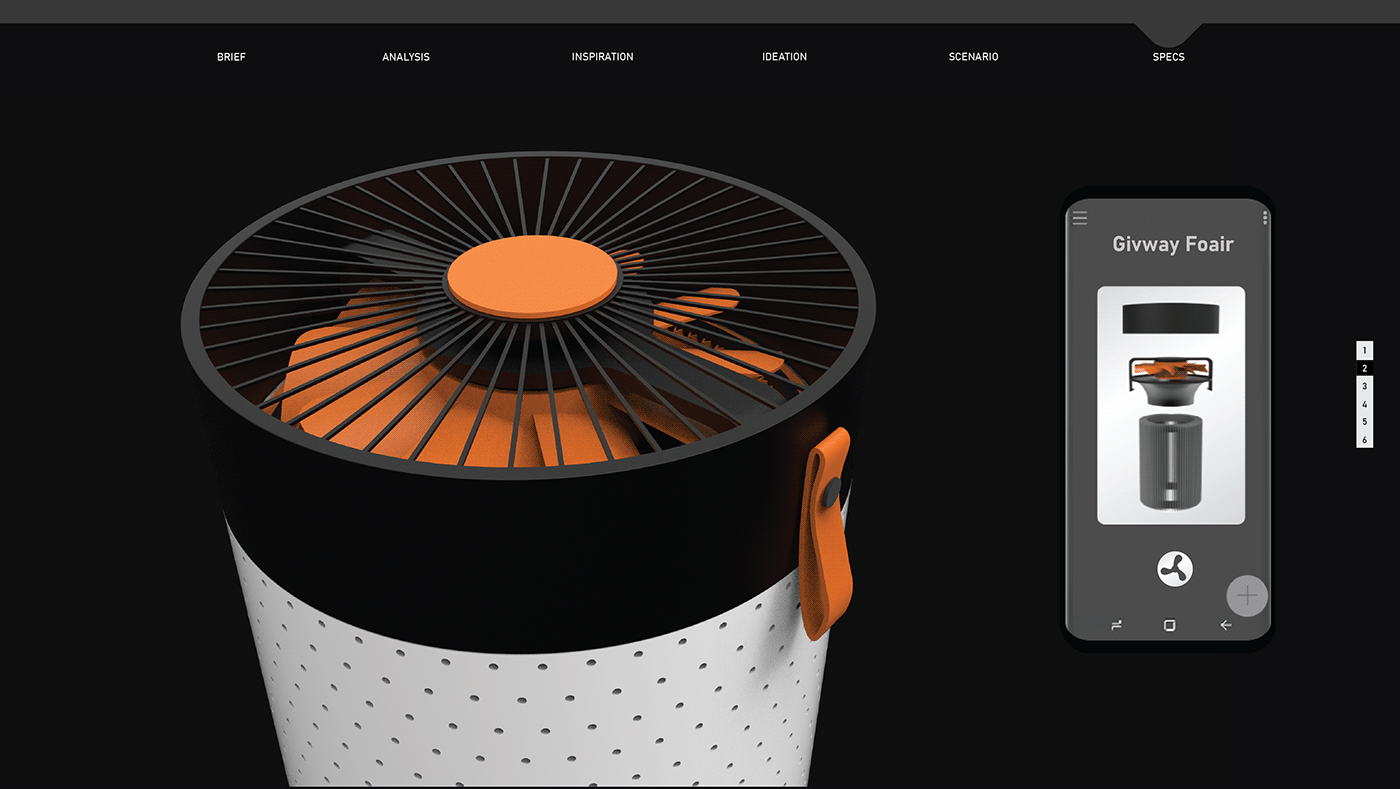Open the Ideation section
The width and height of the screenshot is (1400, 789).
(784, 57)
